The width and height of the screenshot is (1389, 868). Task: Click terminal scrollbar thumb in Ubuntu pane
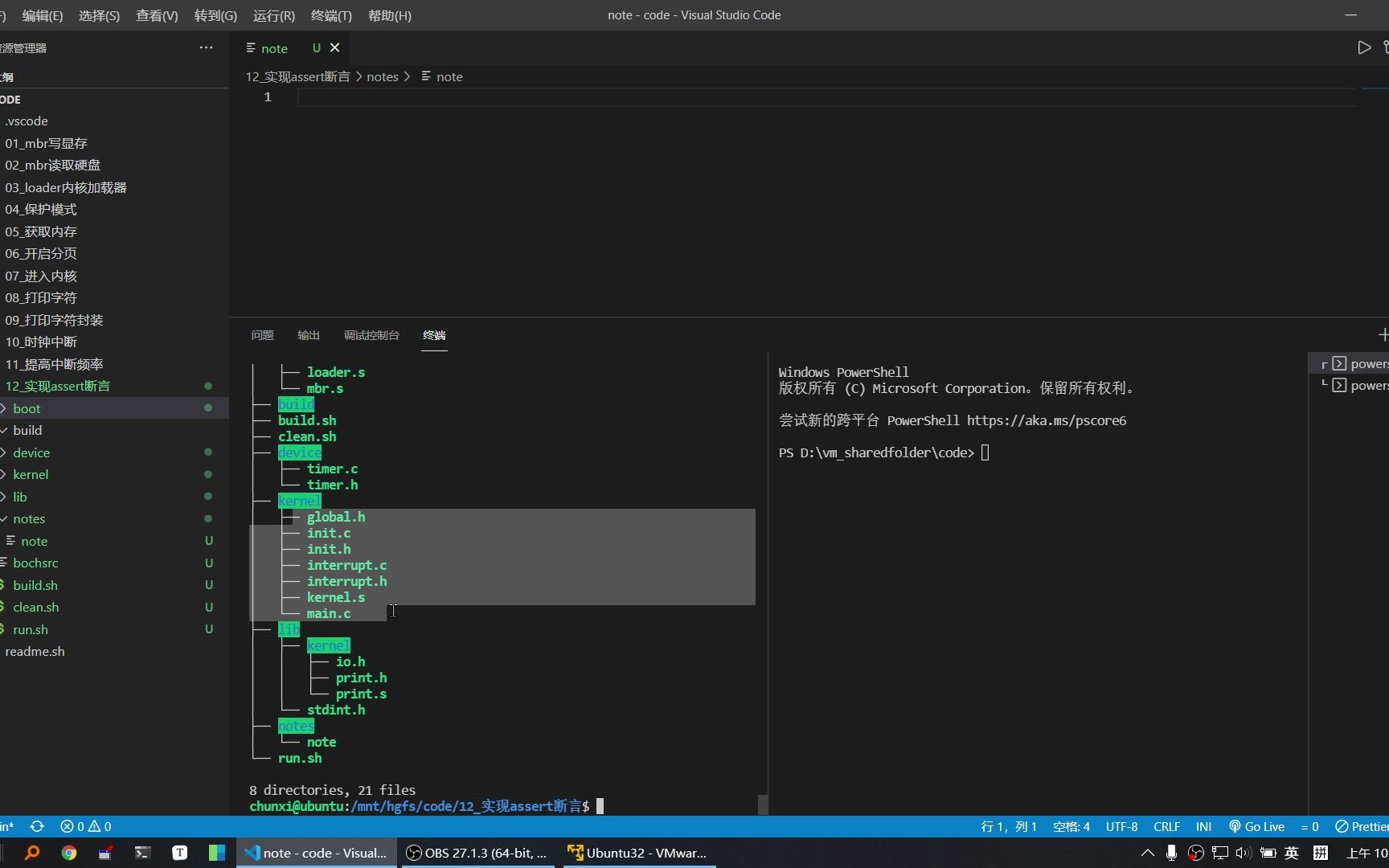click(x=763, y=805)
